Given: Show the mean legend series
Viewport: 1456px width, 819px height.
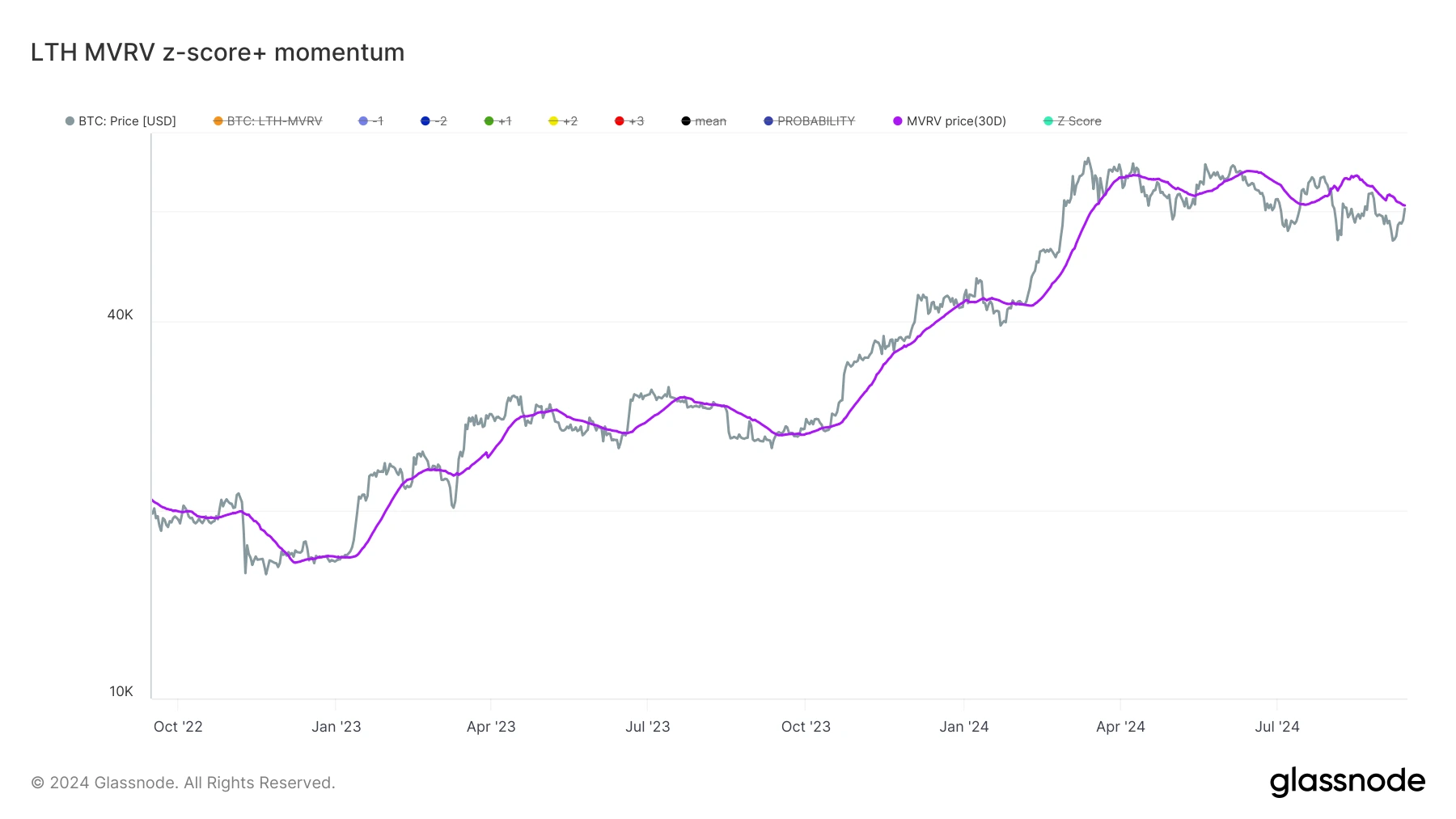Looking at the screenshot, I should [704, 121].
